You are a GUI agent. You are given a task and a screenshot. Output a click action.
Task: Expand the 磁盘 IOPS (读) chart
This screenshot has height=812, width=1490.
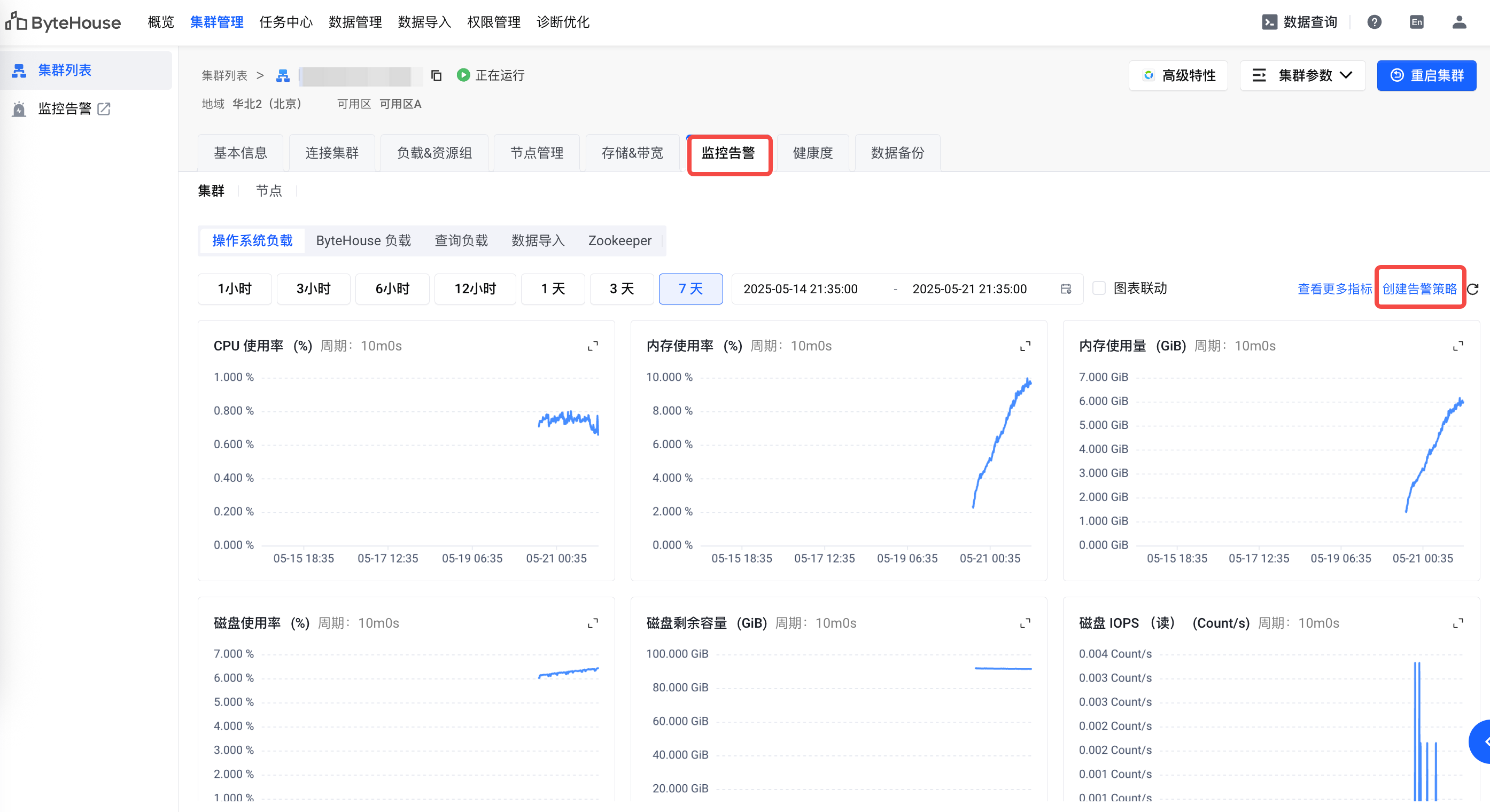click(x=1458, y=623)
